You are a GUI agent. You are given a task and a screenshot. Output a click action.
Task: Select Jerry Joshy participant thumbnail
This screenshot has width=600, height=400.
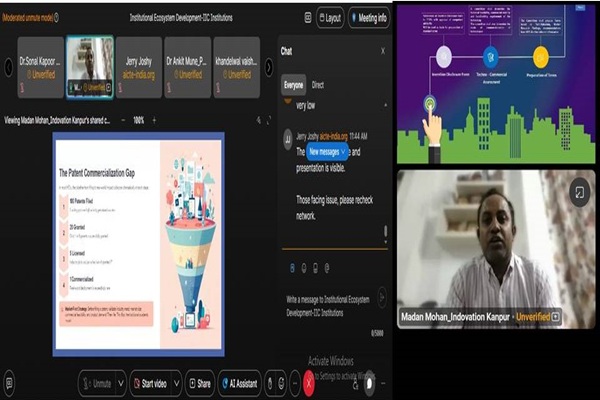(138, 67)
